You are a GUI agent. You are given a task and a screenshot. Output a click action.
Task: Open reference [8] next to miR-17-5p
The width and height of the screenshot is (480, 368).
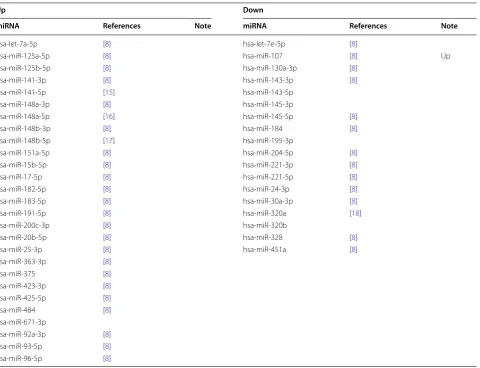click(x=107, y=177)
